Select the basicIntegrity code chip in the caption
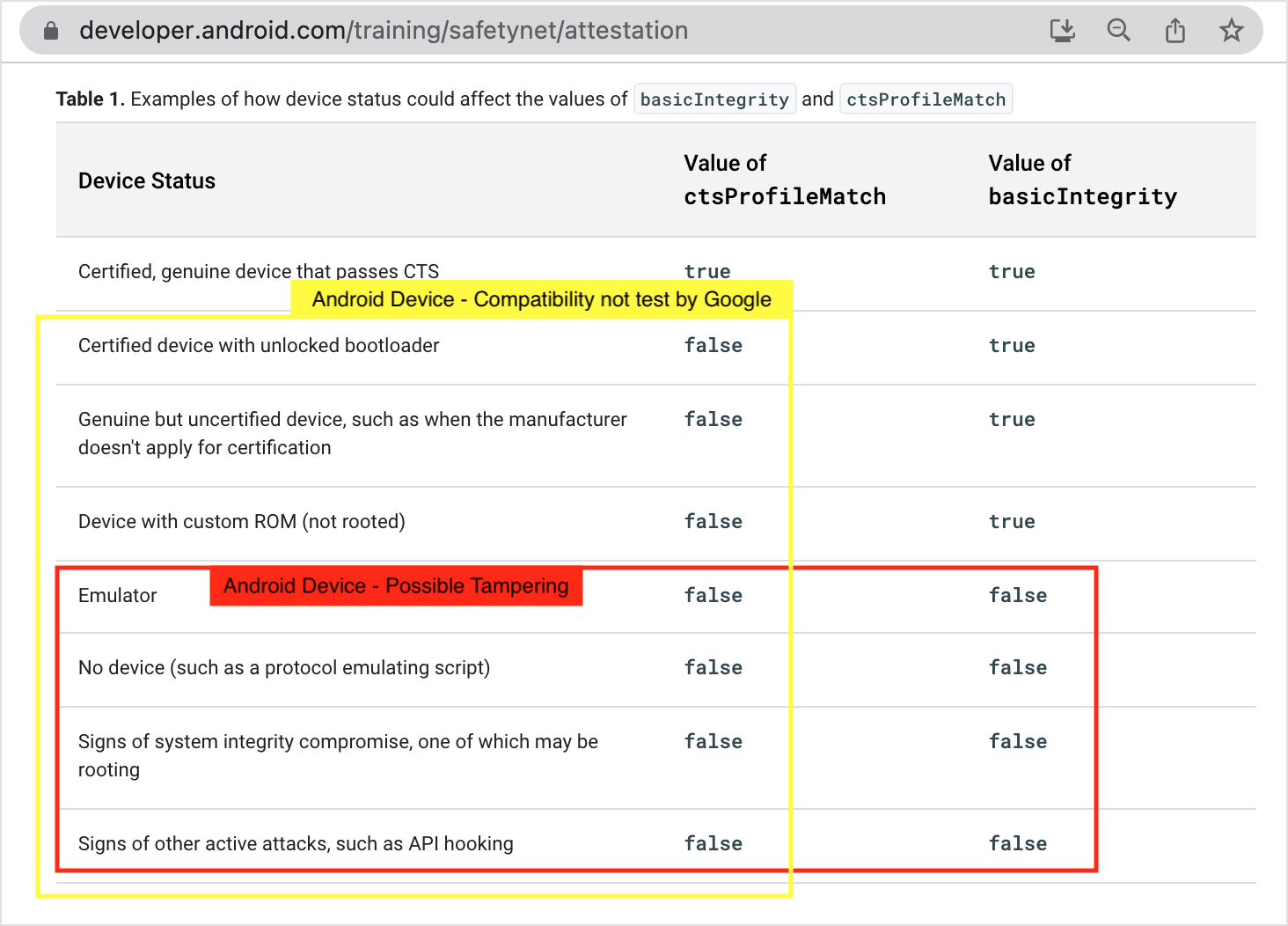Screen dimensions: 1288x926 click(x=714, y=99)
